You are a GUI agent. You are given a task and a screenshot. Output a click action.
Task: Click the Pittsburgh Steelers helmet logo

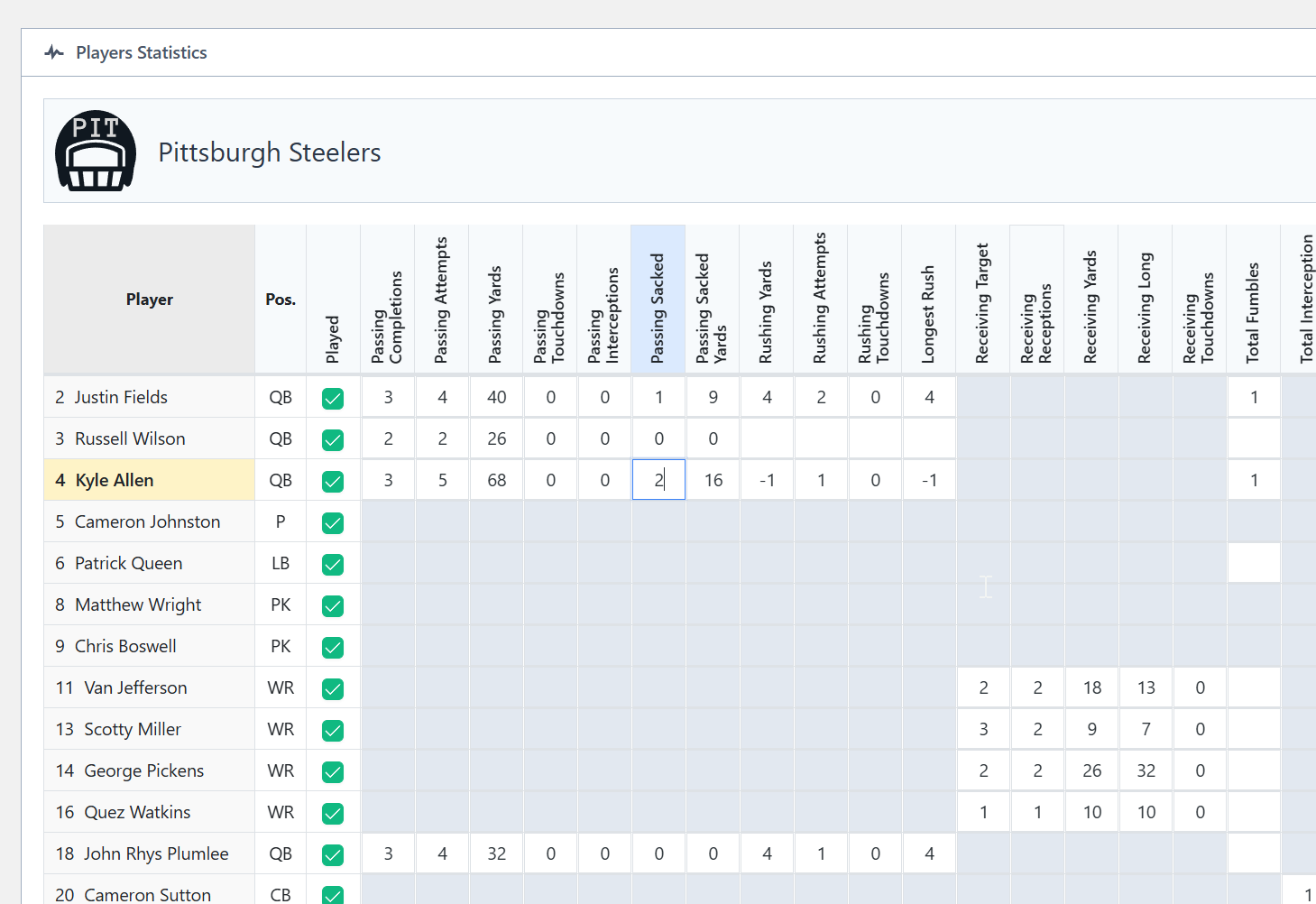96,152
